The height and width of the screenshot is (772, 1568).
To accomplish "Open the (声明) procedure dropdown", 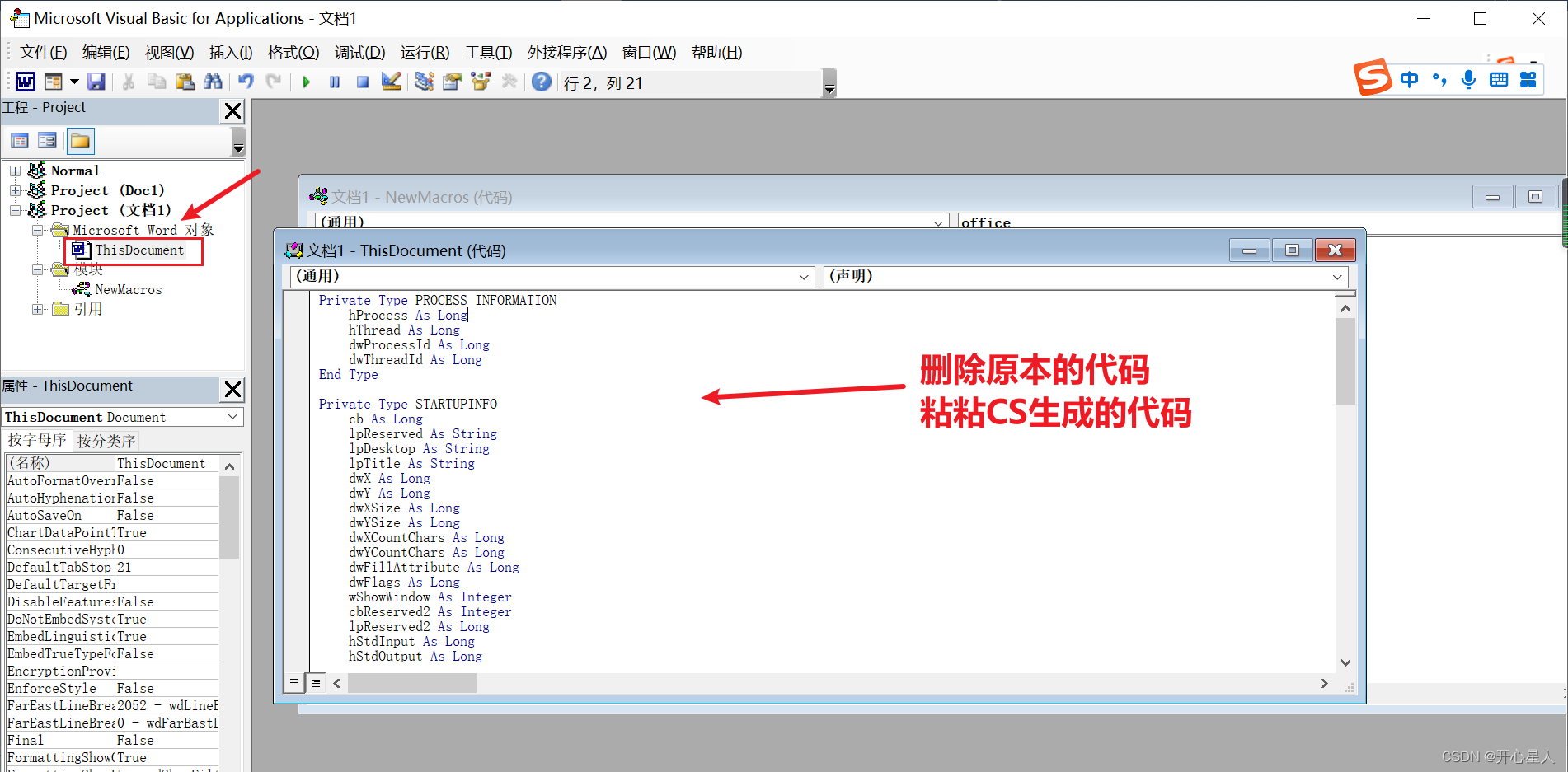I will point(1337,277).
